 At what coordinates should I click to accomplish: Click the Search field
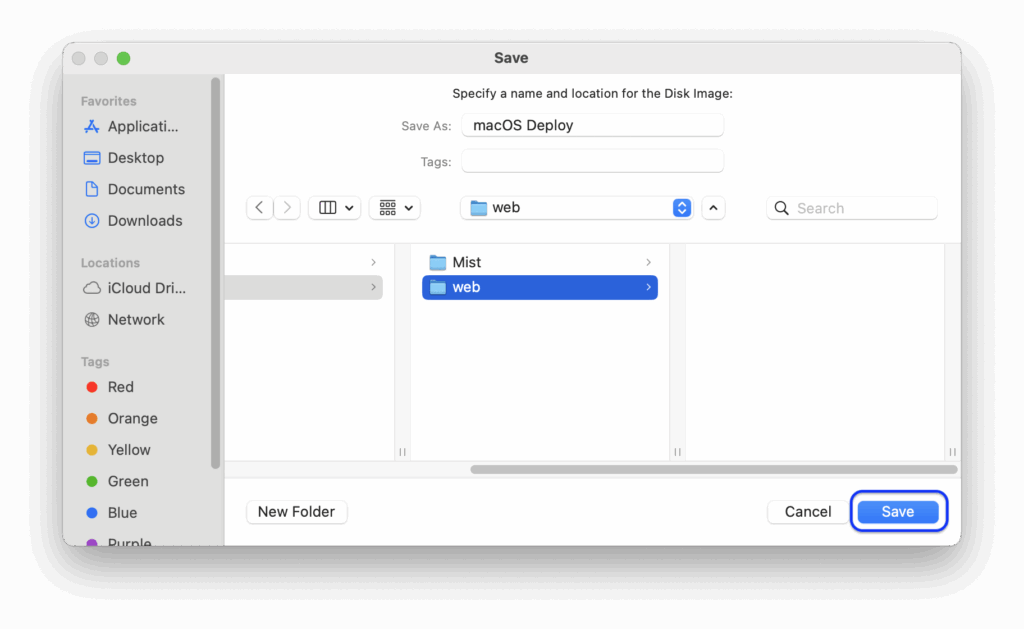(852, 208)
